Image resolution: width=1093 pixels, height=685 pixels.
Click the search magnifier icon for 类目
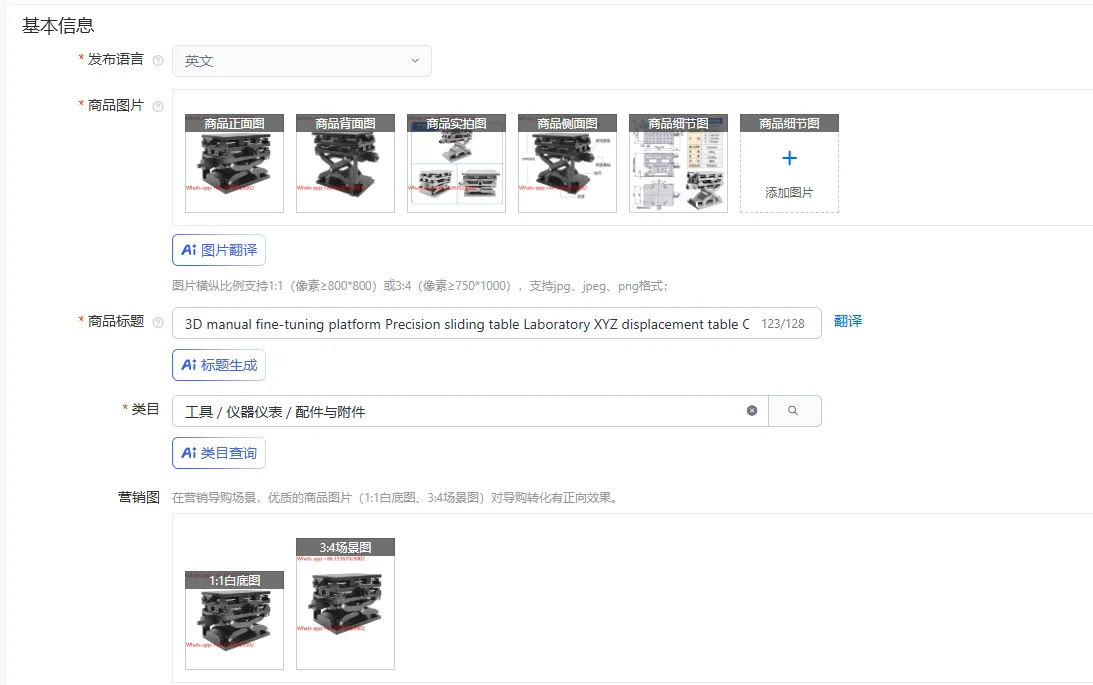point(793,411)
